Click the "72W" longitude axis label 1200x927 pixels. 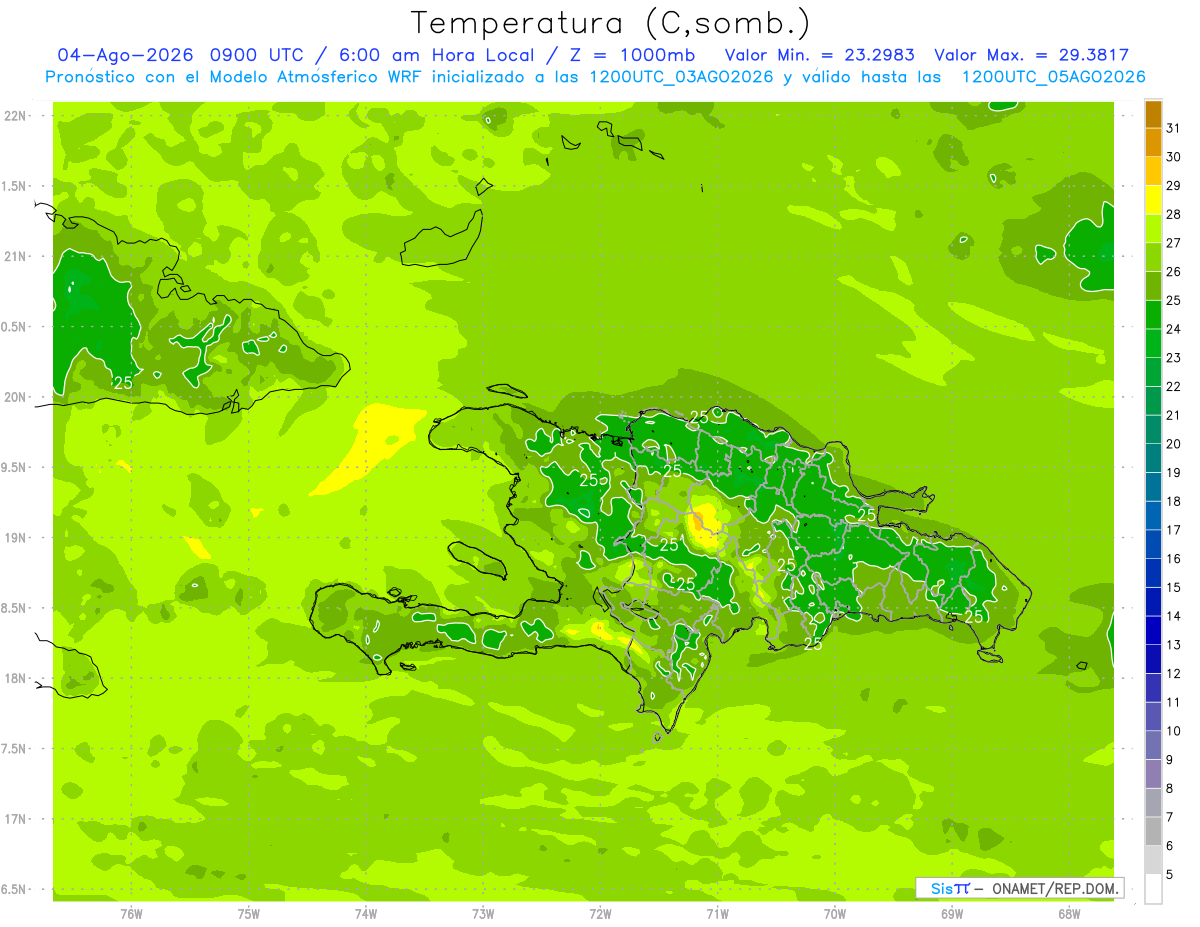click(x=600, y=913)
